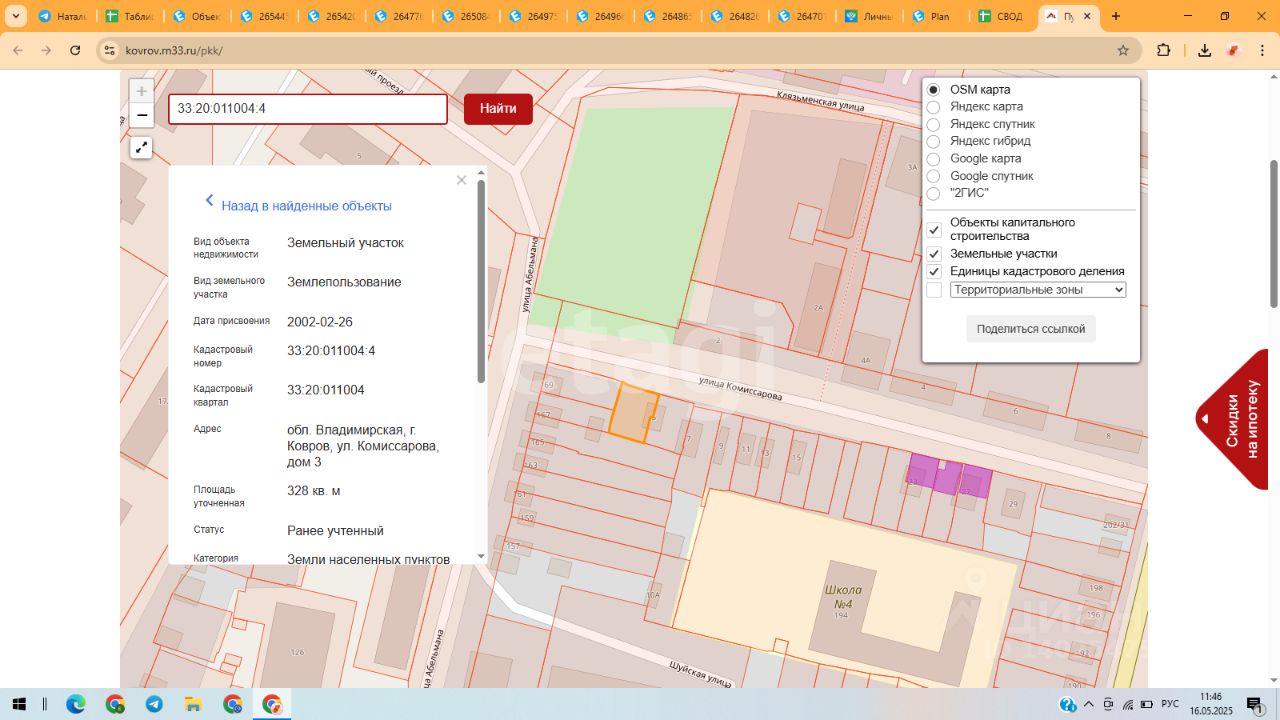Enable the Территориальные зоны checkbox
1280x720 pixels.
(x=934, y=290)
